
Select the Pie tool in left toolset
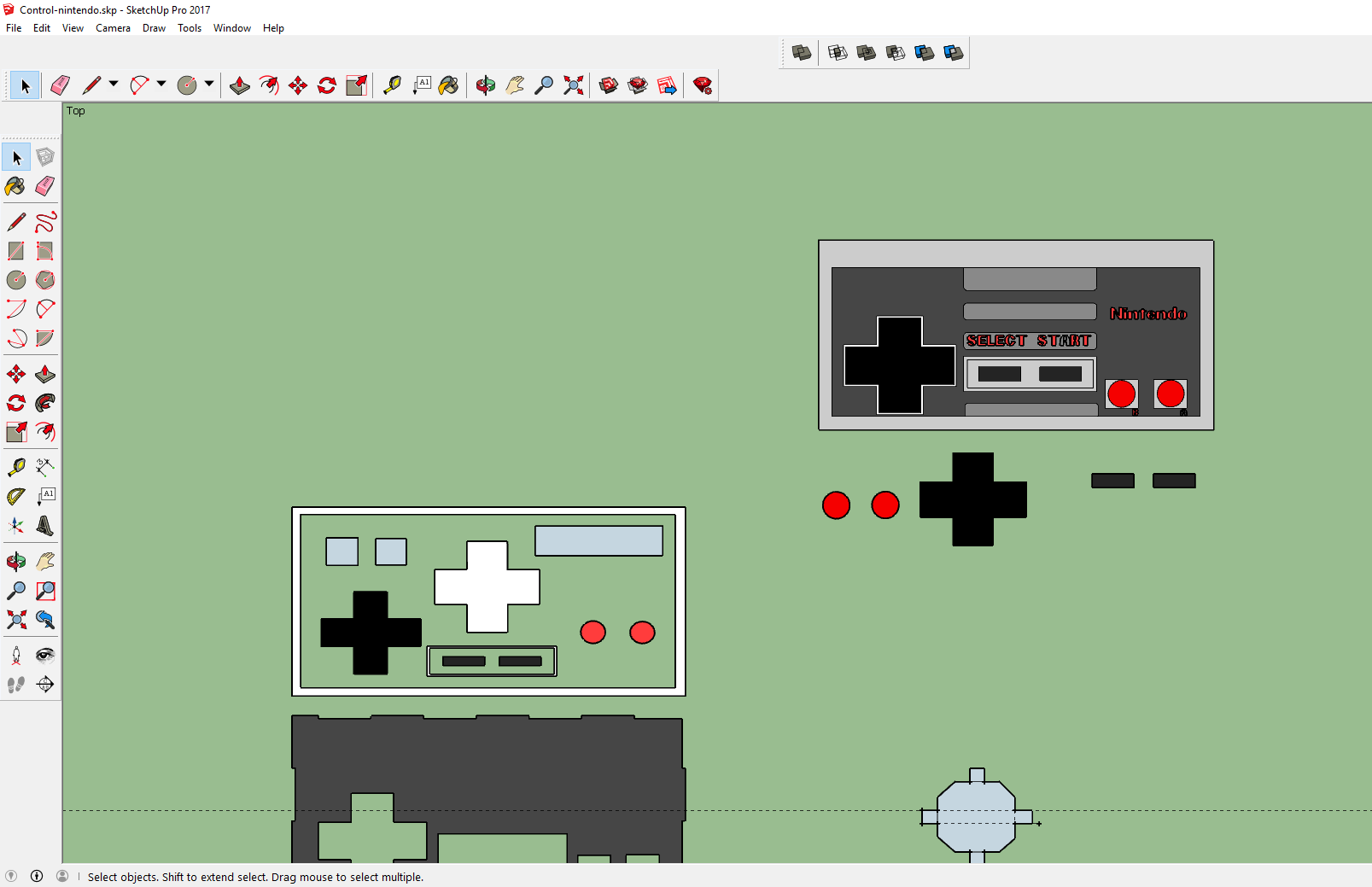45,338
